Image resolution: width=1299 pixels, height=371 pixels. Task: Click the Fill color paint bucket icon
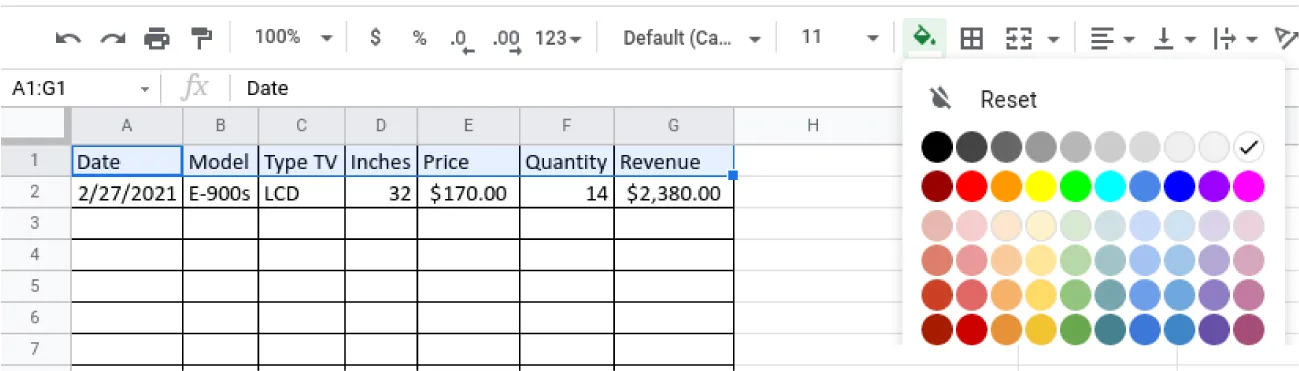(x=925, y=38)
